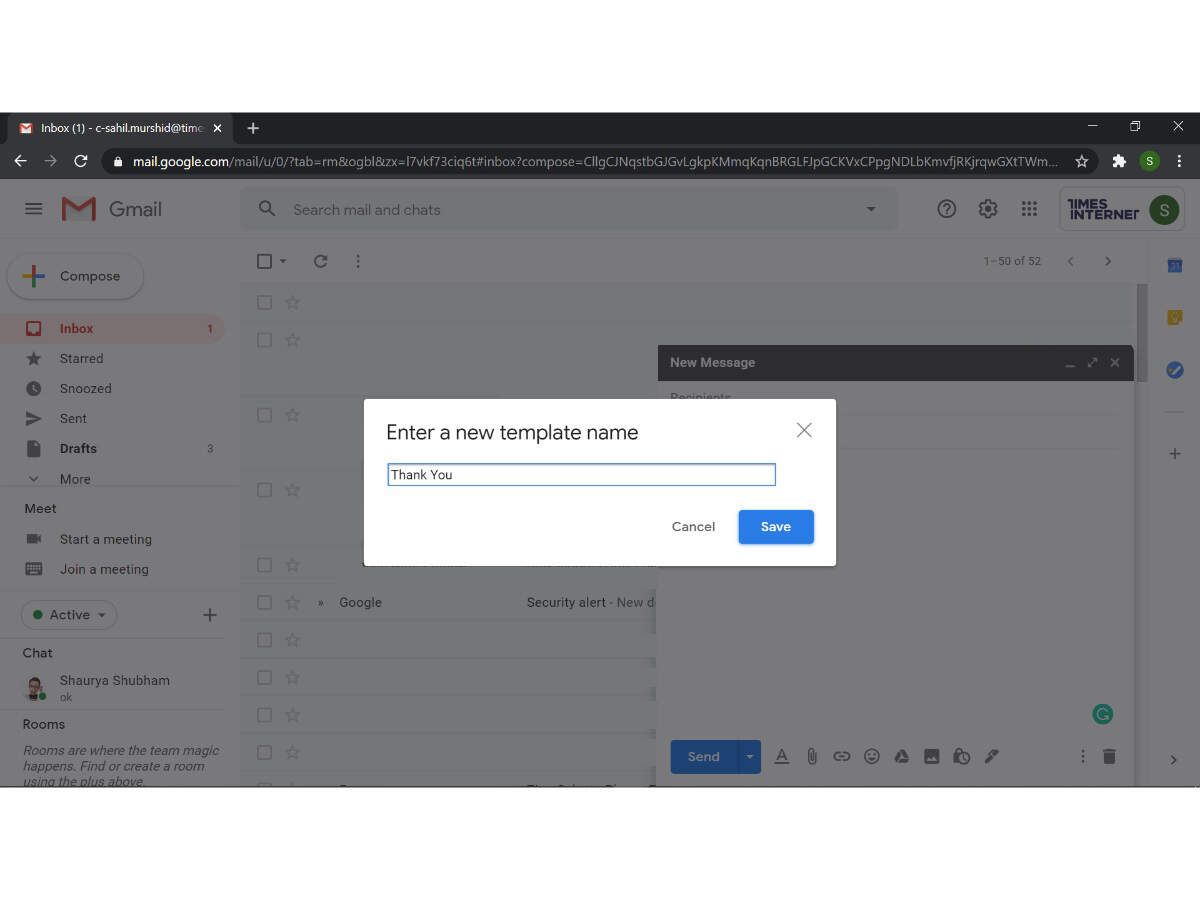Open the Google apps grid

1029,208
